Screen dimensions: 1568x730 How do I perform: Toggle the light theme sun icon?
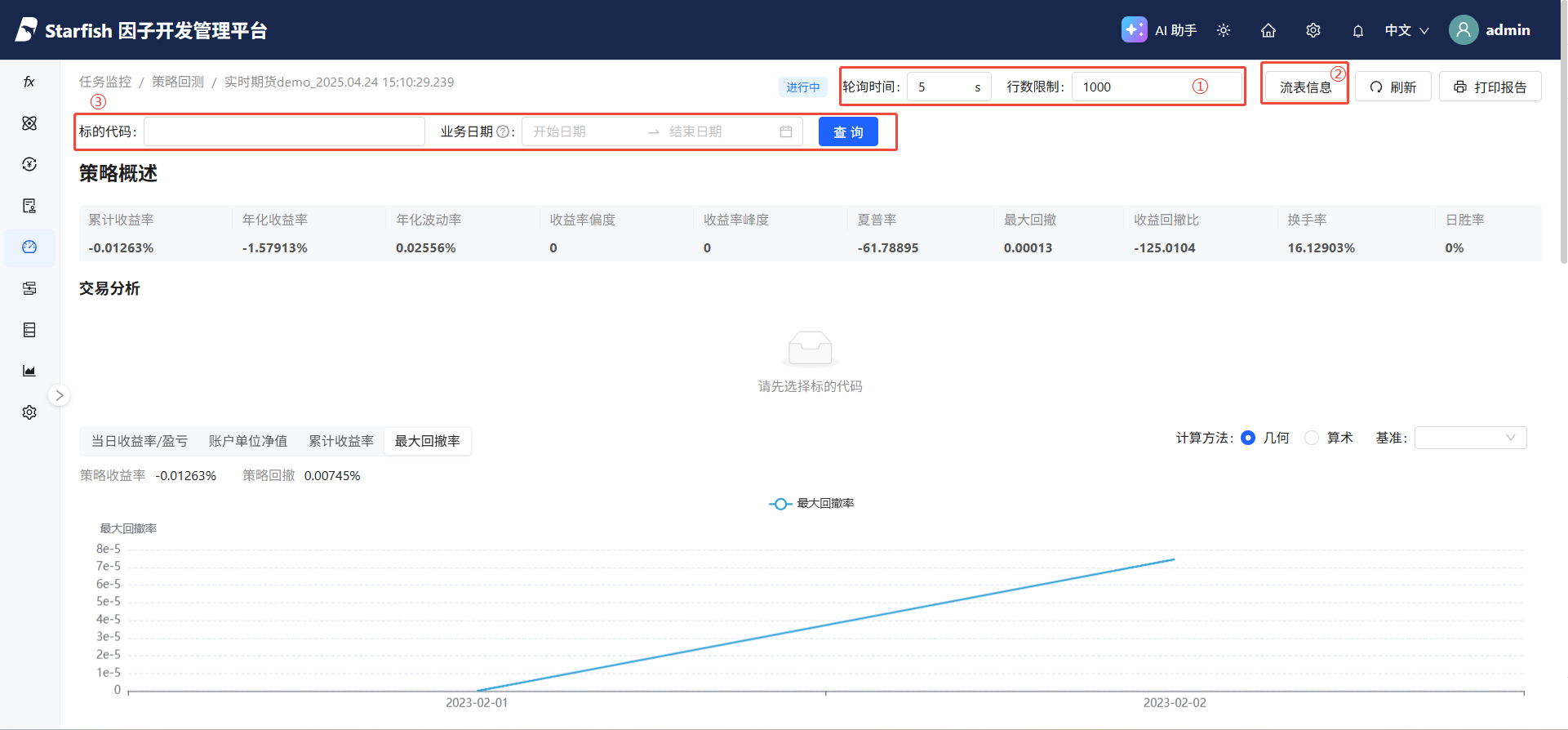[1224, 30]
